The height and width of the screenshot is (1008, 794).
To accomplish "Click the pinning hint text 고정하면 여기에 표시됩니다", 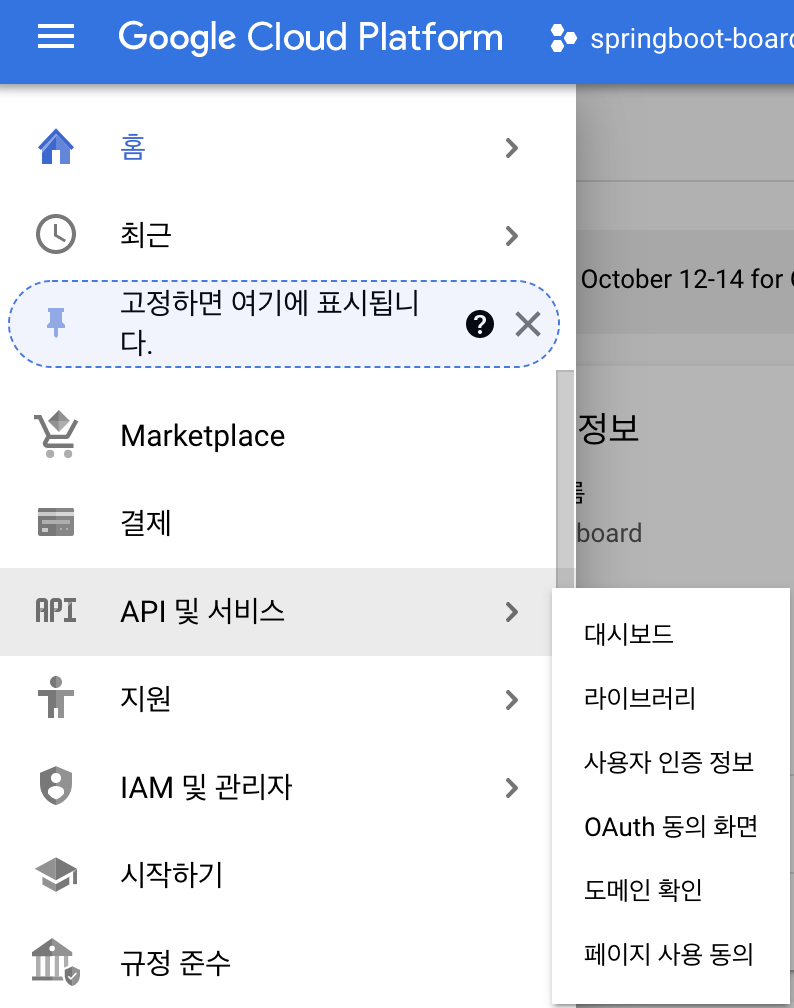I will [x=270, y=323].
